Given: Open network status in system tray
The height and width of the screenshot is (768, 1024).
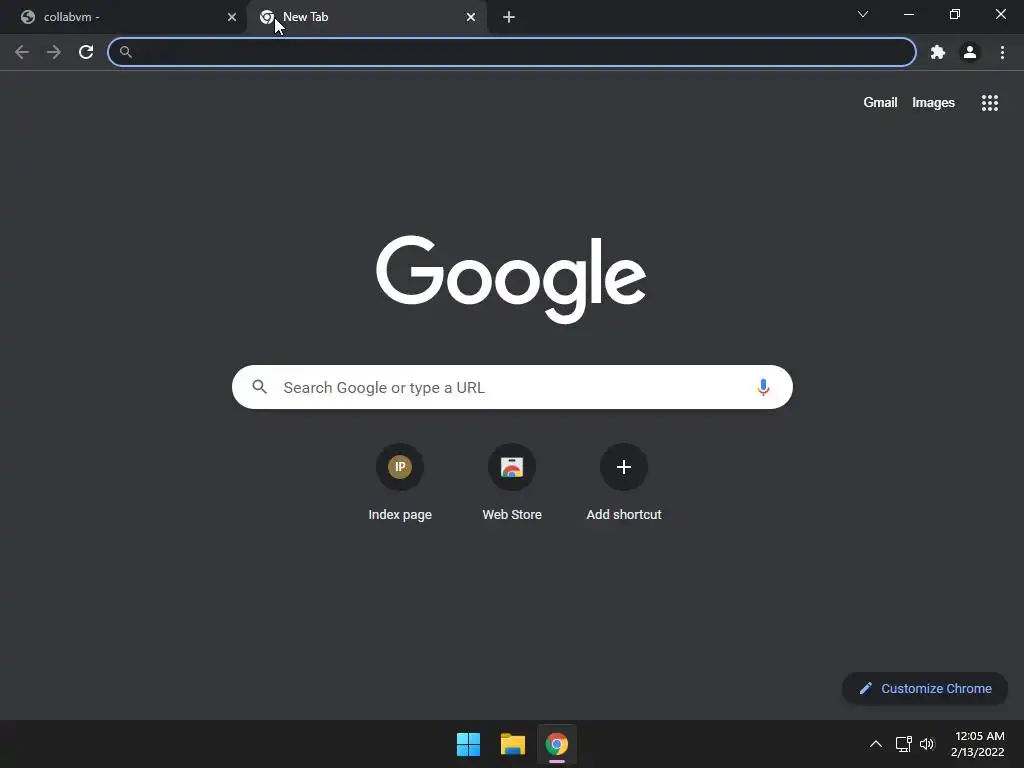Looking at the screenshot, I should point(904,744).
